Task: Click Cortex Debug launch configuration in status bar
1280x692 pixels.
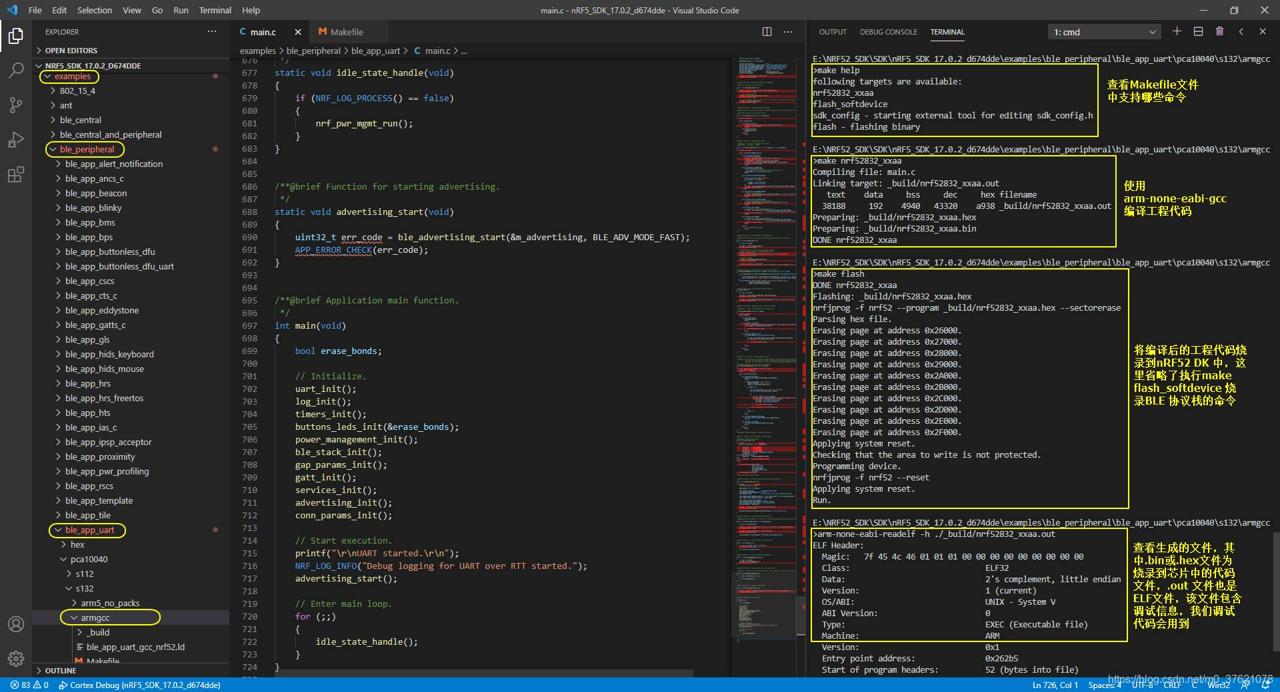Action: coord(139,685)
